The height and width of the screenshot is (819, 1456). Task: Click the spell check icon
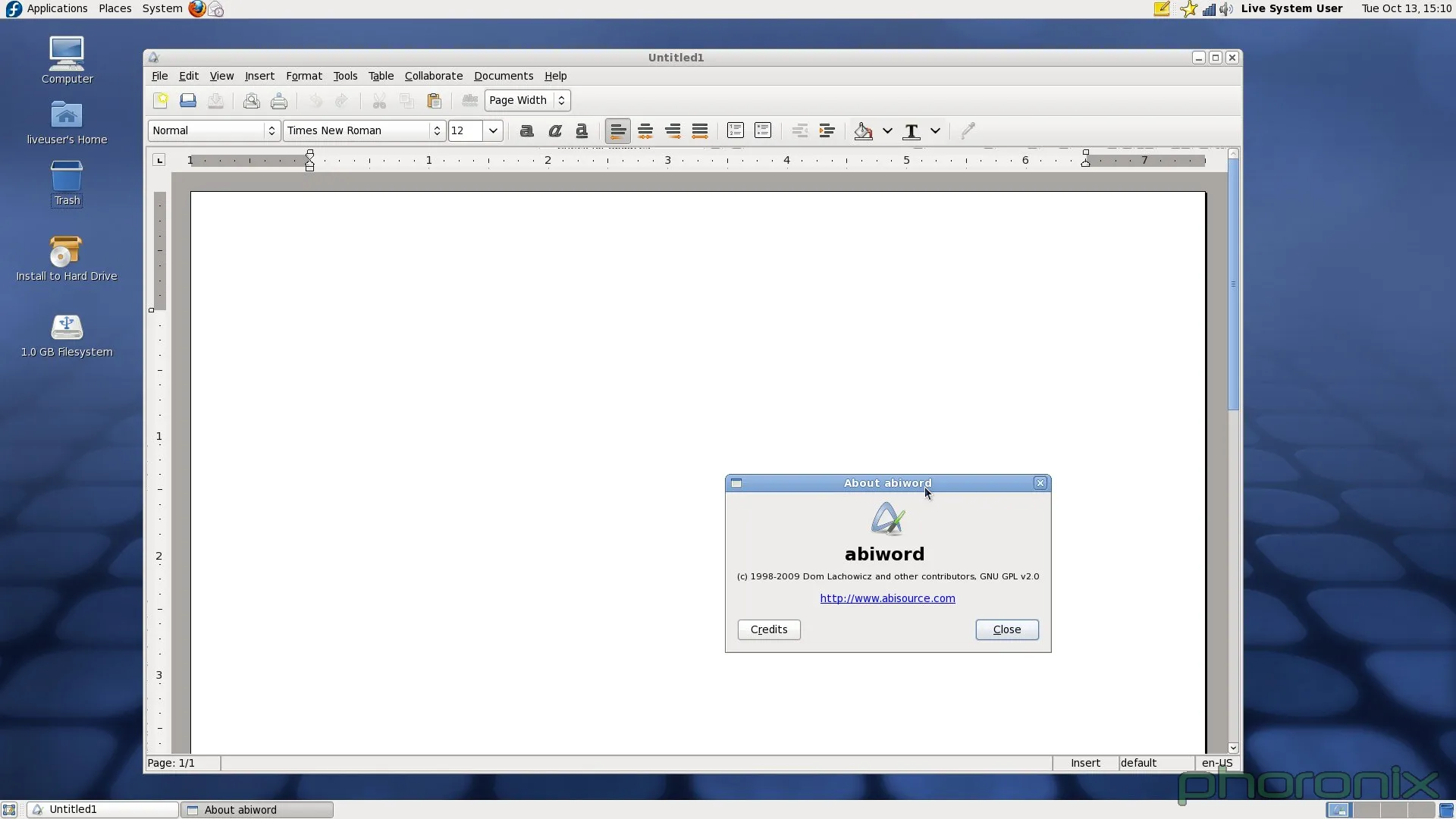(470, 100)
